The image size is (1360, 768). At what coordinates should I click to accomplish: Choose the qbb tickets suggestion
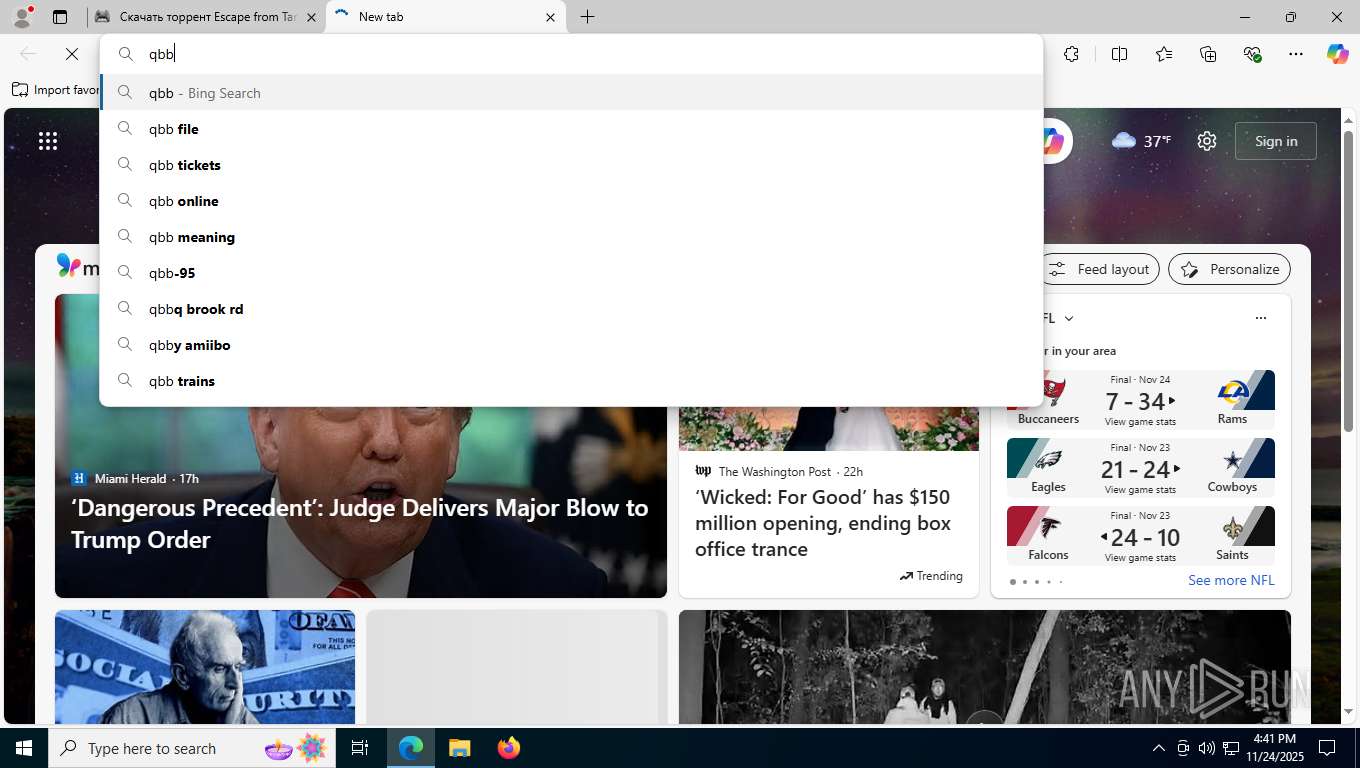[x=571, y=165]
